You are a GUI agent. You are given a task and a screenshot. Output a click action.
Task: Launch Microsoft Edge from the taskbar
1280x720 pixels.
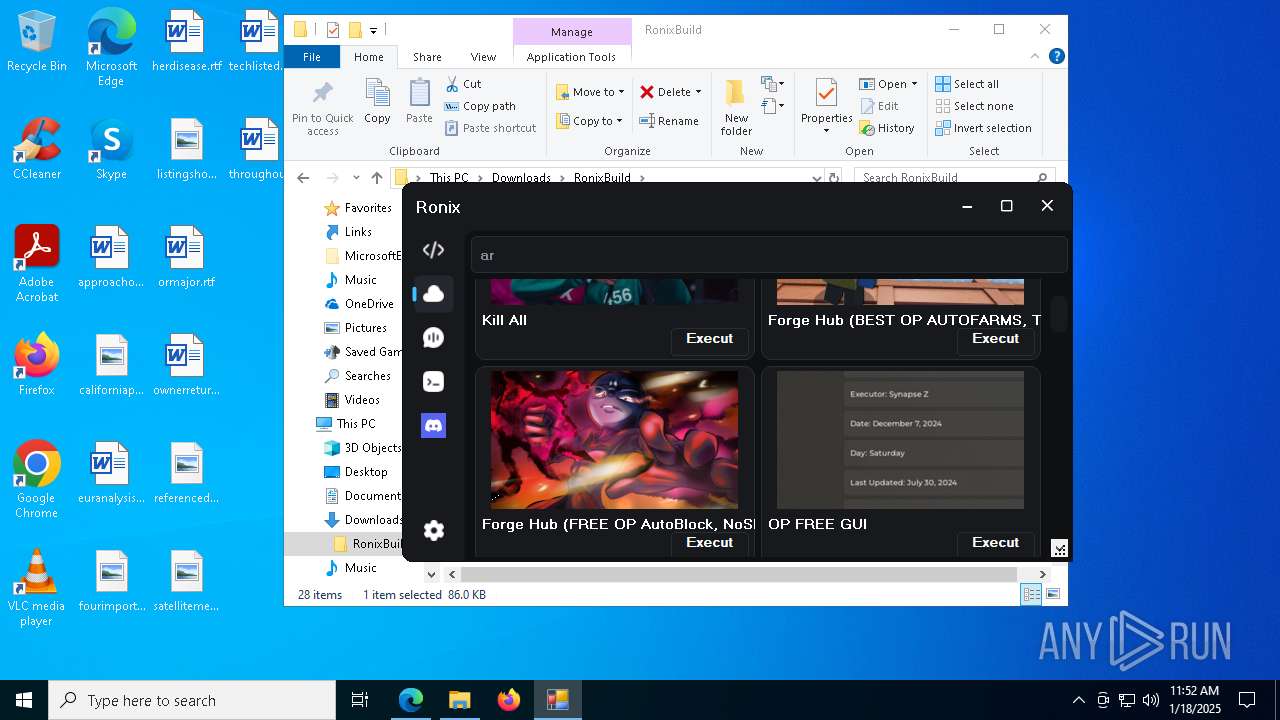(x=411, y=700)
